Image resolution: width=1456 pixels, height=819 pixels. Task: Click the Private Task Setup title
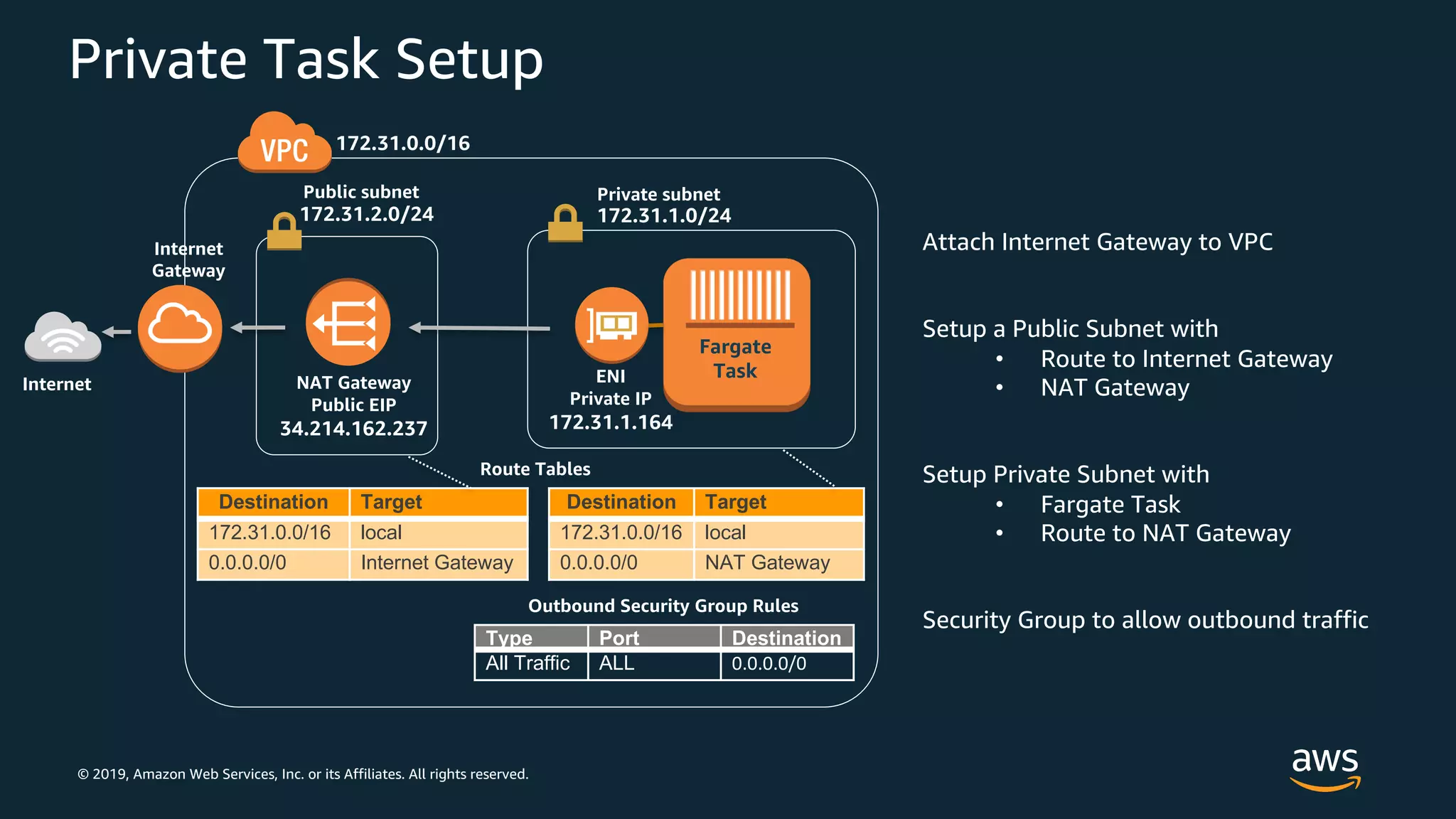(306, 60)
